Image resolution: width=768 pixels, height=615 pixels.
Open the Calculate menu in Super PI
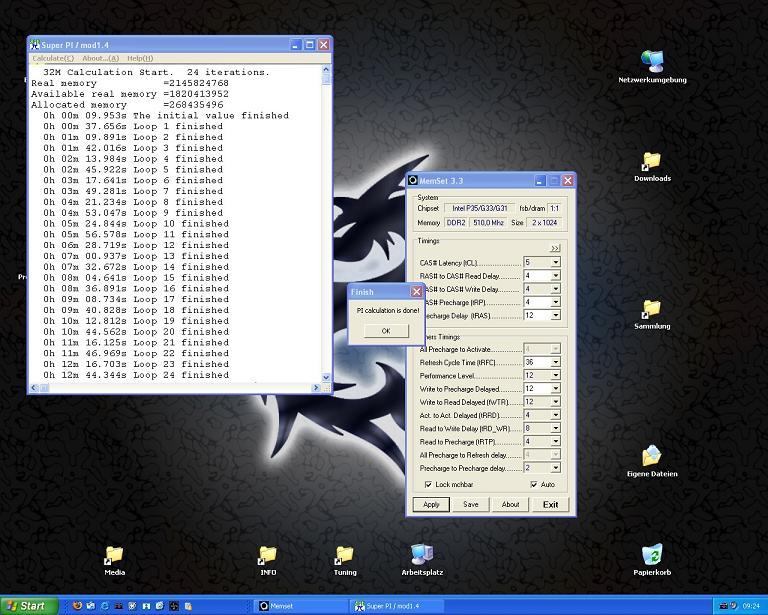coord(53,58)
